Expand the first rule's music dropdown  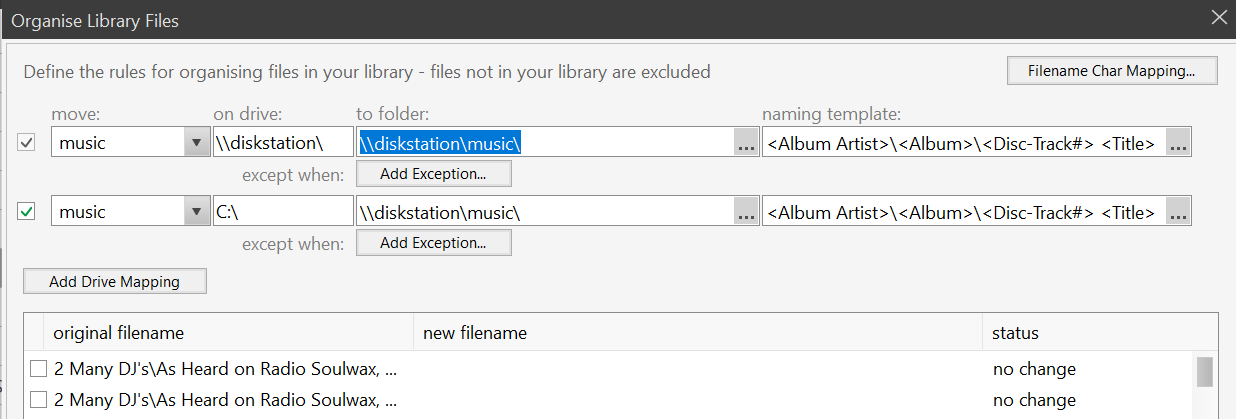point(197,143)
